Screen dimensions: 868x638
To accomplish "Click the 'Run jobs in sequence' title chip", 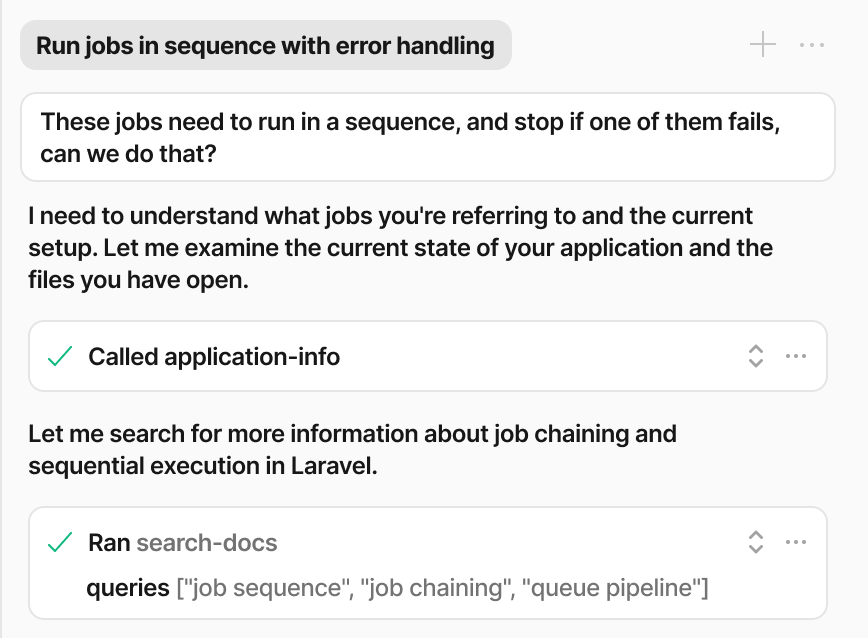I will point(266,45).
